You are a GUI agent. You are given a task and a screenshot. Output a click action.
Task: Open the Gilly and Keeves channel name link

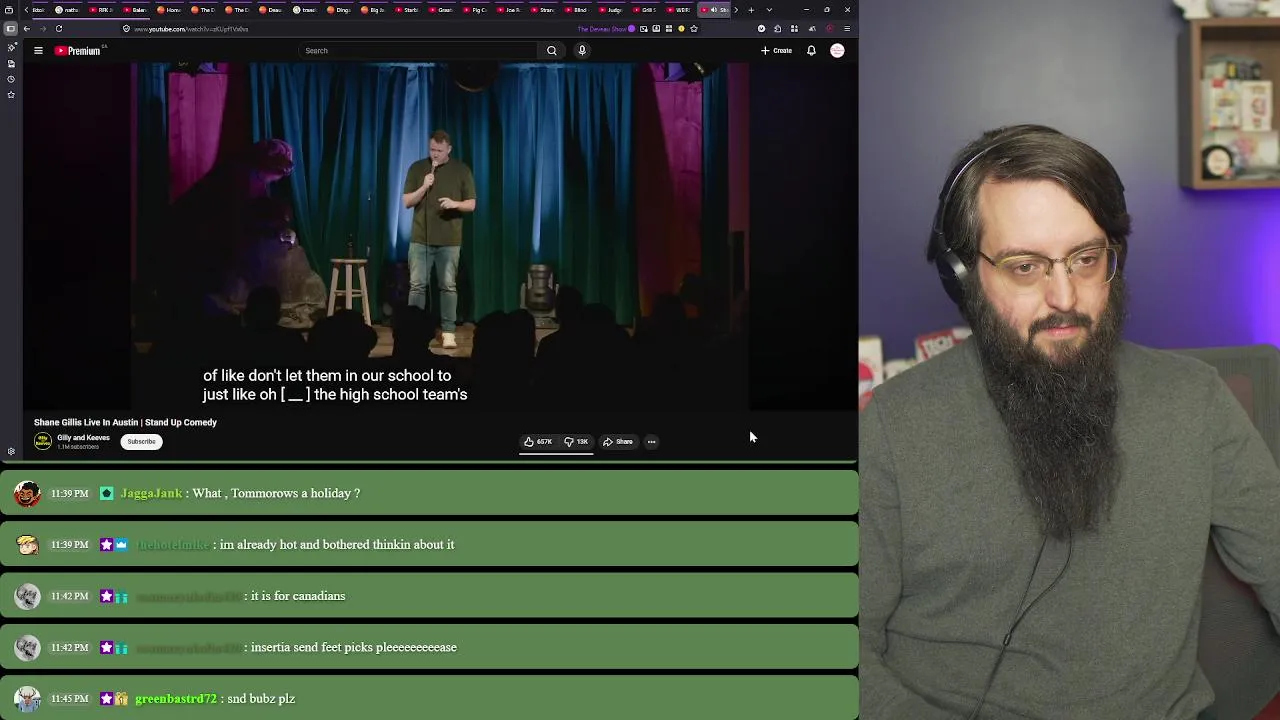(83, 438)
